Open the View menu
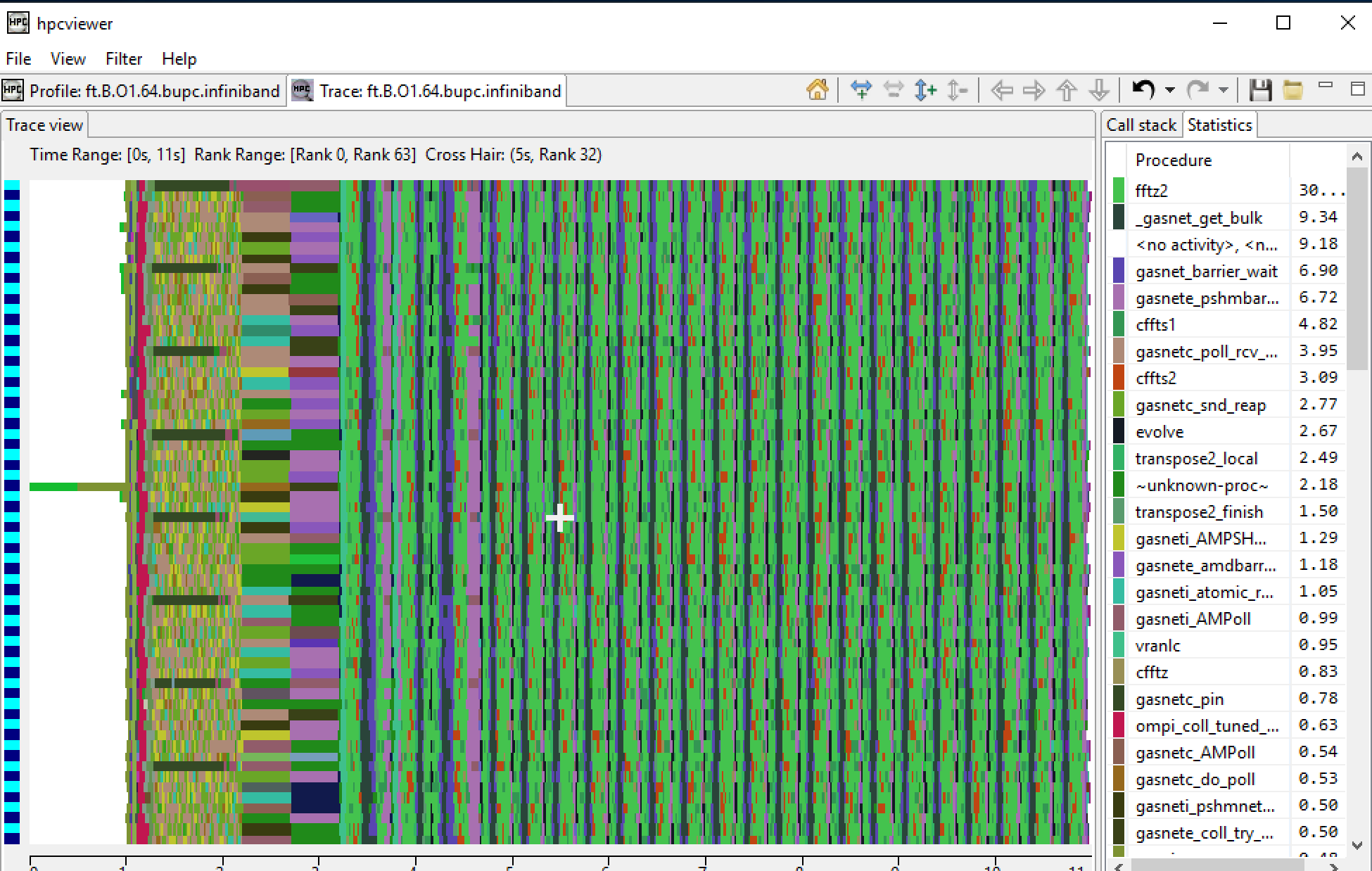This screenshot has height=871, width=1372. coord(68,59)
